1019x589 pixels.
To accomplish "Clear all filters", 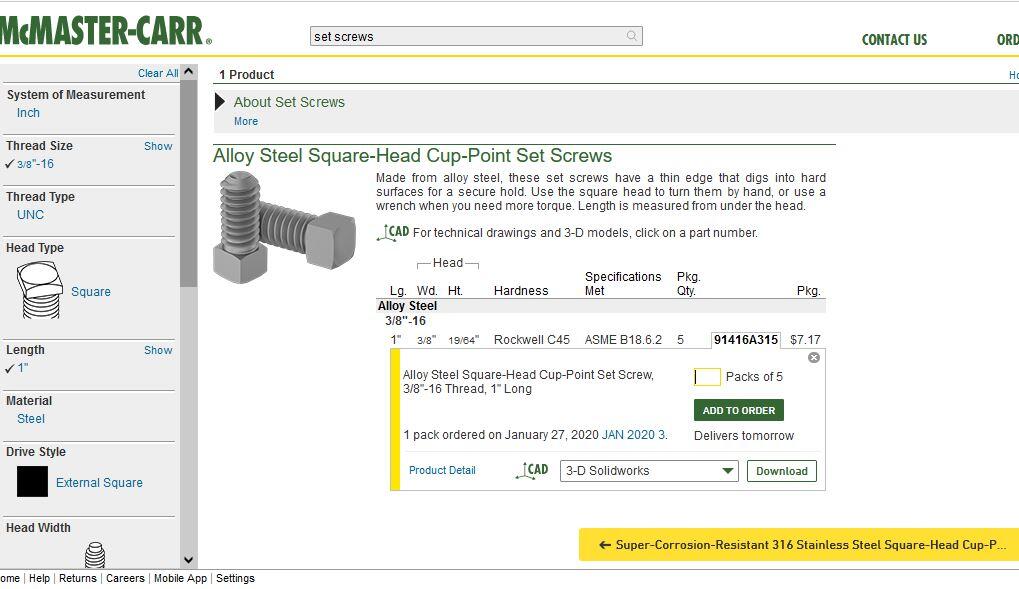I will pyautogui.click(x=158, y=73).
